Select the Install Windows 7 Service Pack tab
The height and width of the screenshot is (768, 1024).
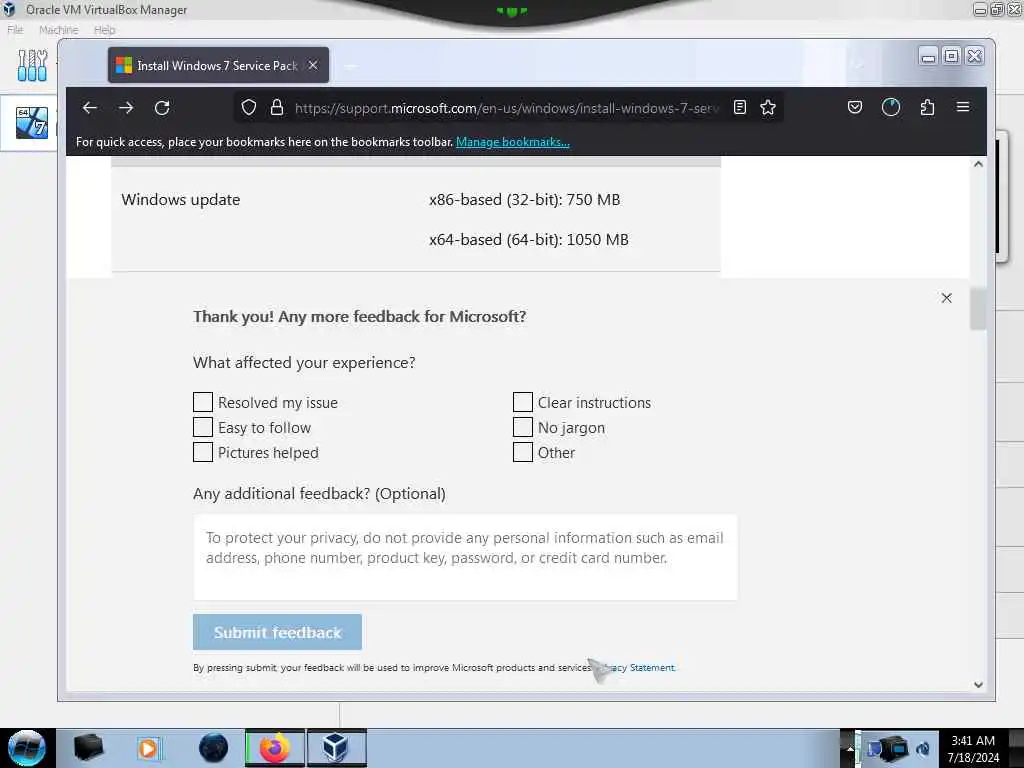tap(218, 65)
